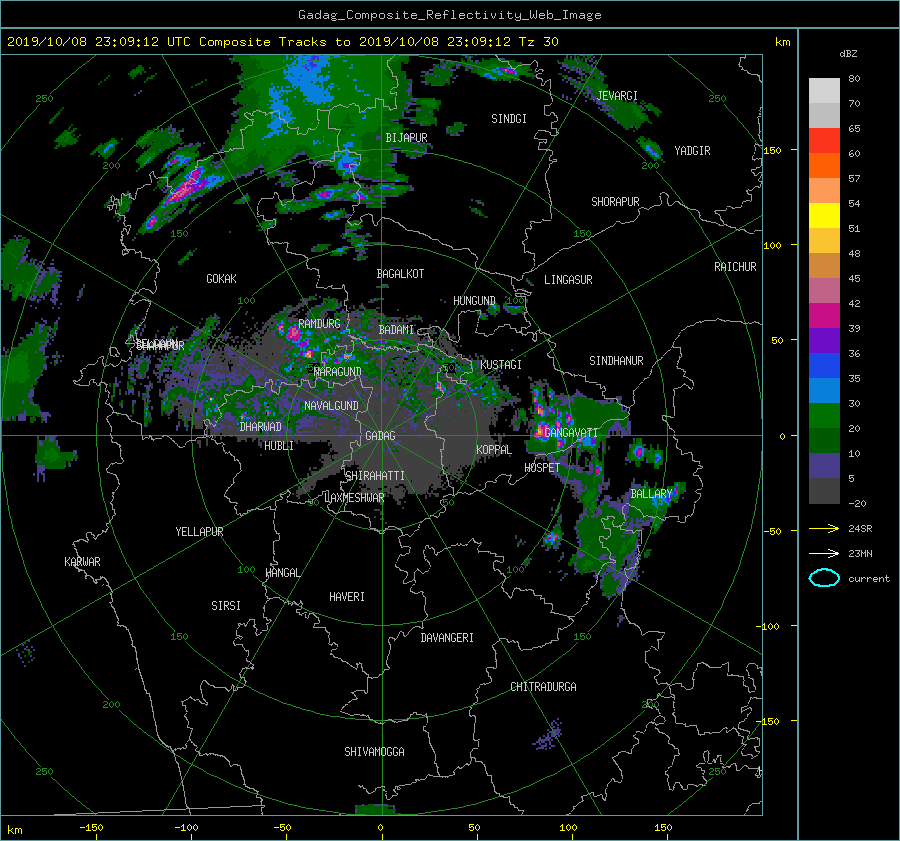900x841 pixels.
Task: Click the NARAGUND city label
Action: [338, 371]
